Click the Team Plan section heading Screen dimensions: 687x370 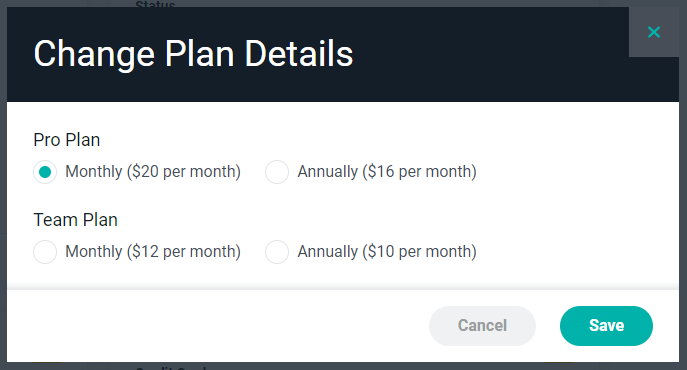click(75, 220)
